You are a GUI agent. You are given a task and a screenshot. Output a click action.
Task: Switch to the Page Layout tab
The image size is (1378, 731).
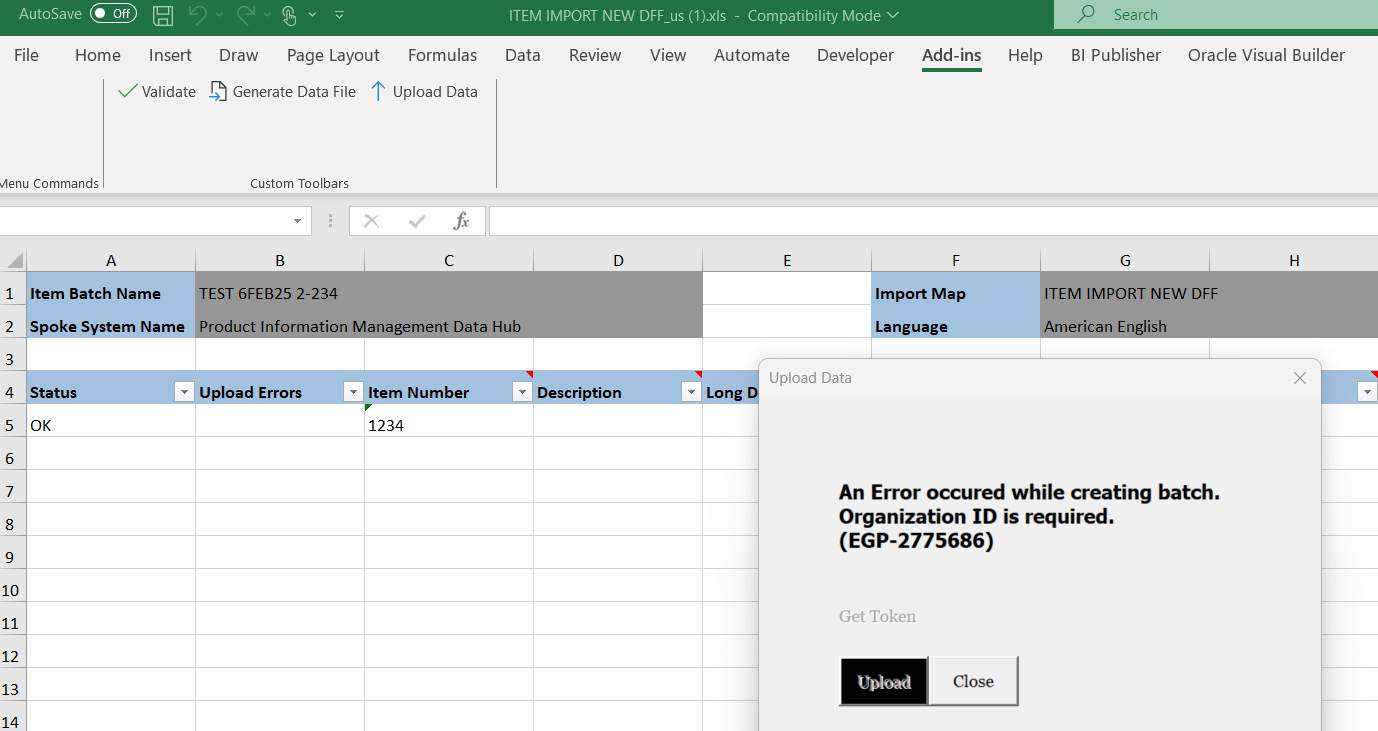pyautogui.click(x=333, y=55)
